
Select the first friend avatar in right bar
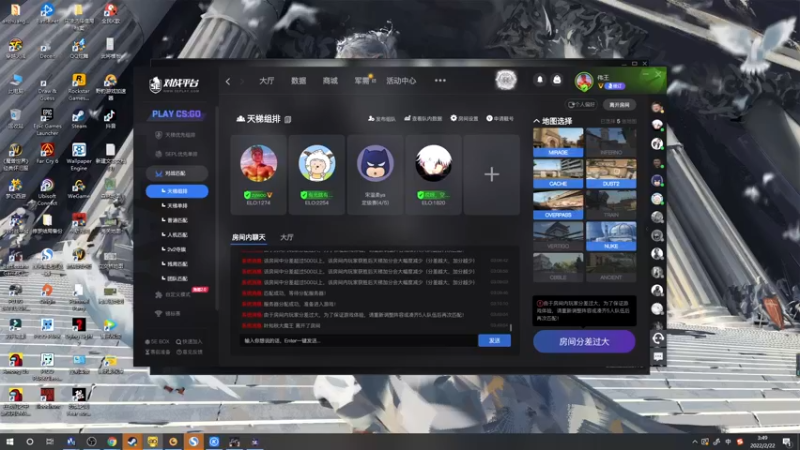coord(657,107)
